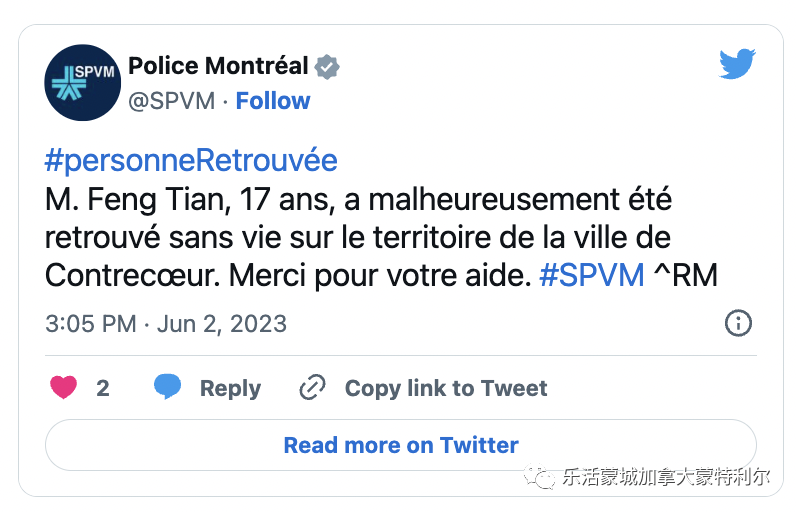Follow the Police Montréal account
Viewport: 796px width, 512px height.
(273, 101)
